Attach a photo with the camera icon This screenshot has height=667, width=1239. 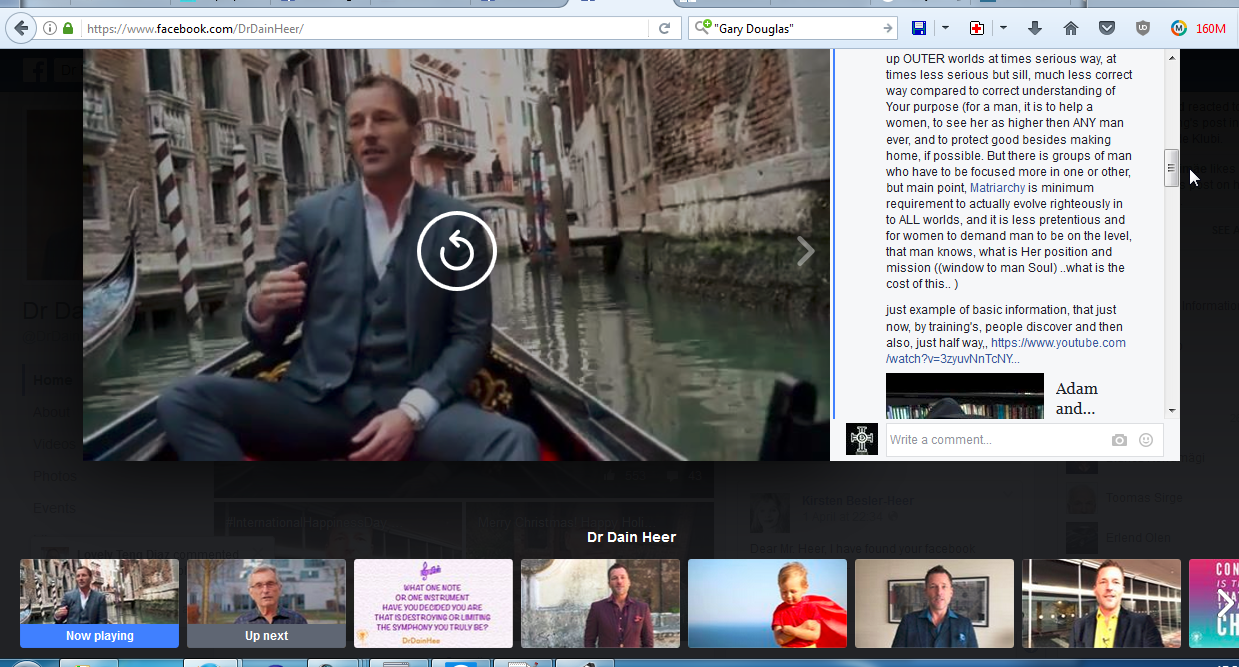[1119, 440]
